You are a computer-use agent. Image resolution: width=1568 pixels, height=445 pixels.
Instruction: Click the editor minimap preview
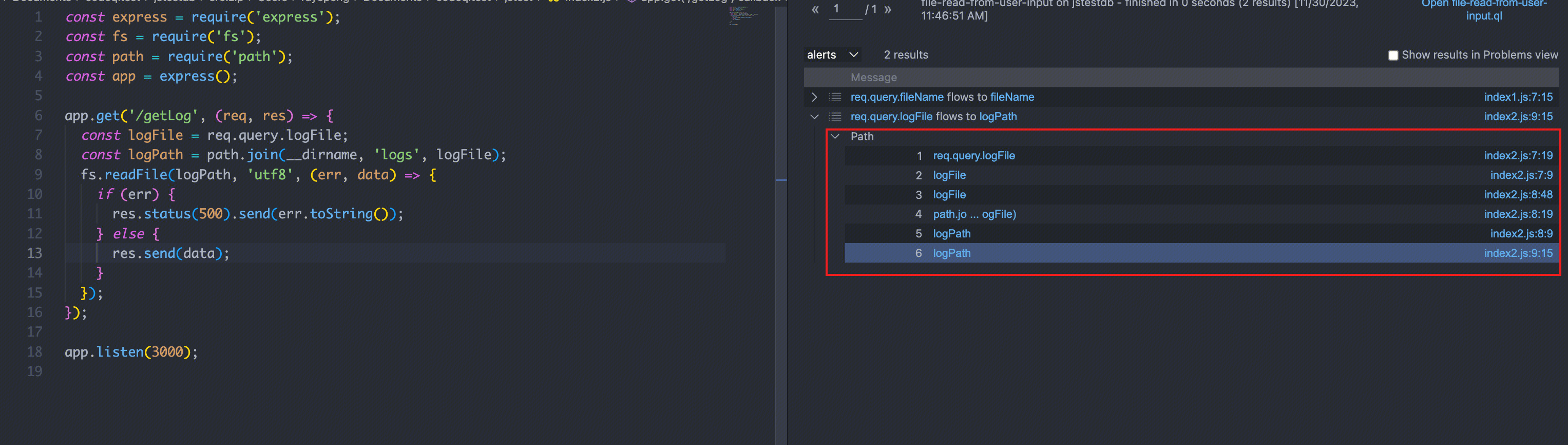[x=743, y=16]
